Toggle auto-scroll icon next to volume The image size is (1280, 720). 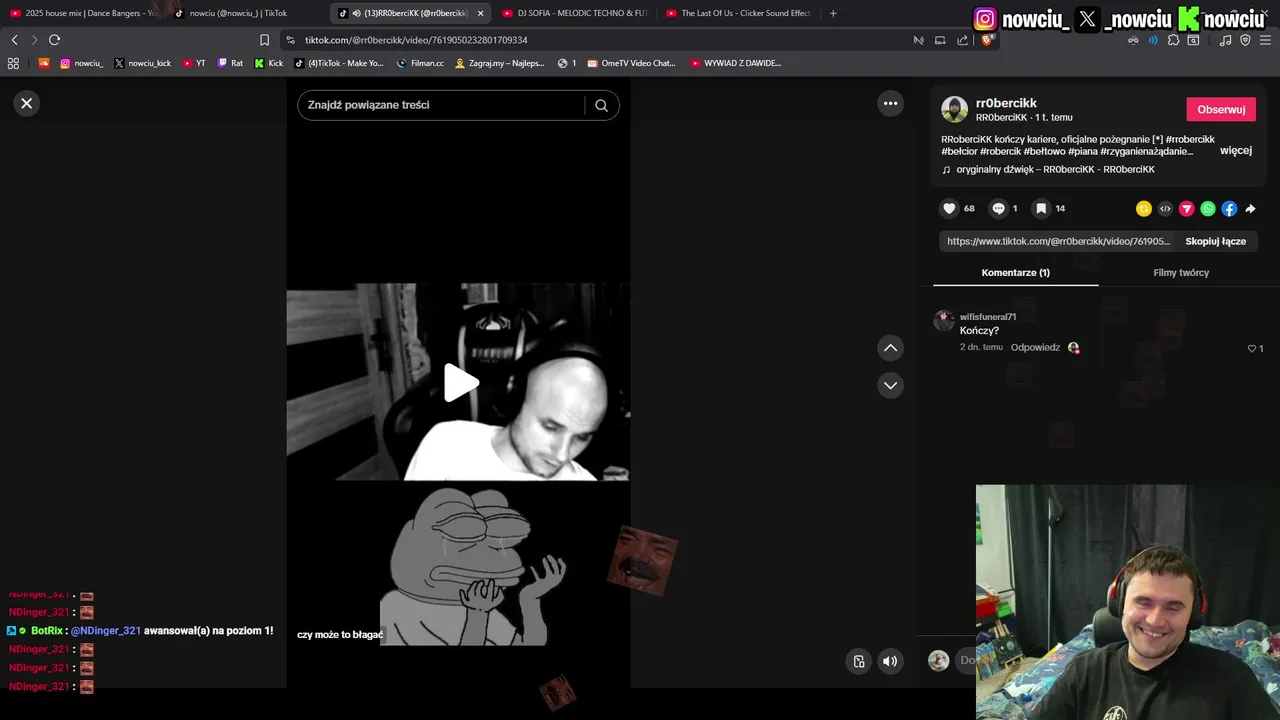coord(859,661)
